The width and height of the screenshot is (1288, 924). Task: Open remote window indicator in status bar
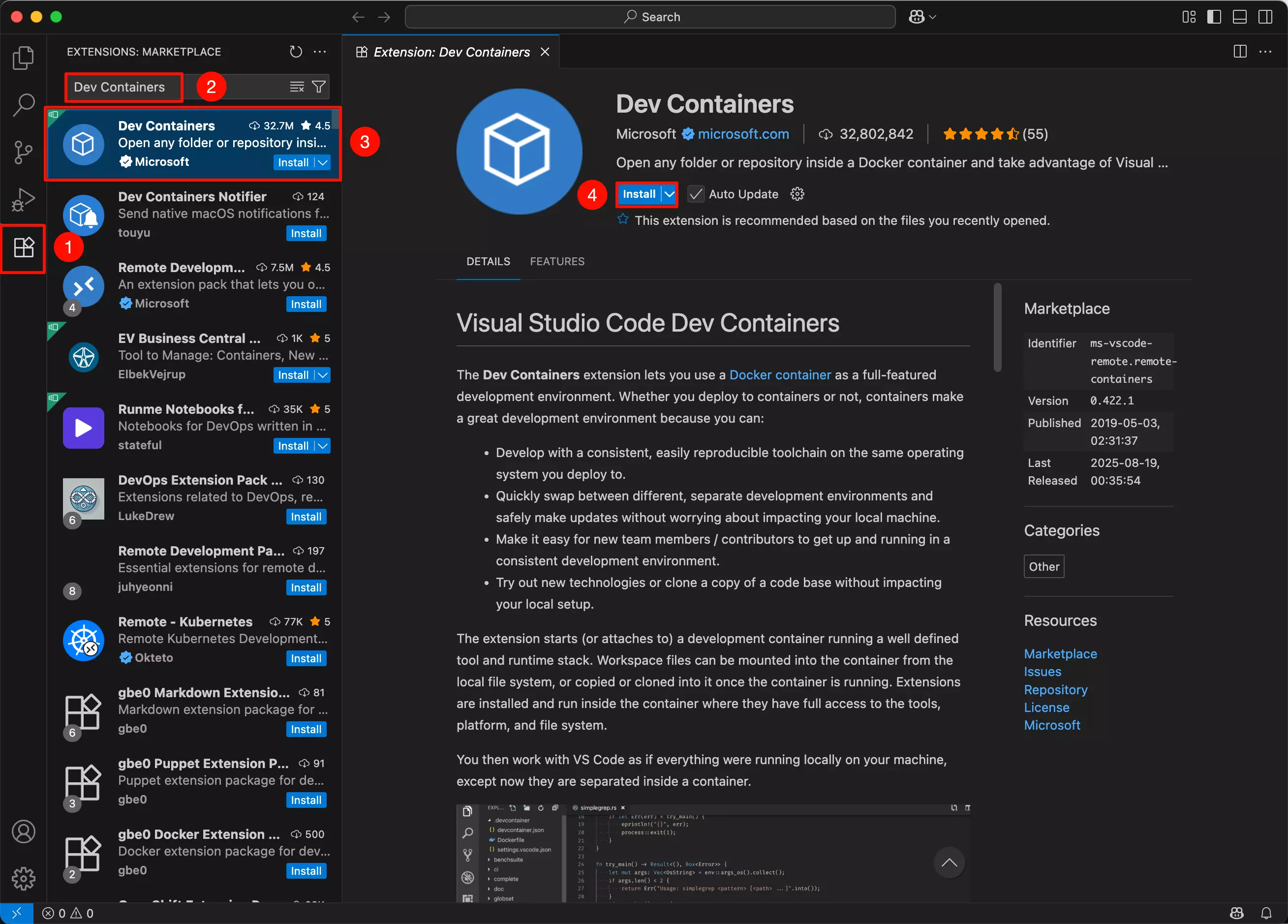pyautogui.click(x=16, y=913)
